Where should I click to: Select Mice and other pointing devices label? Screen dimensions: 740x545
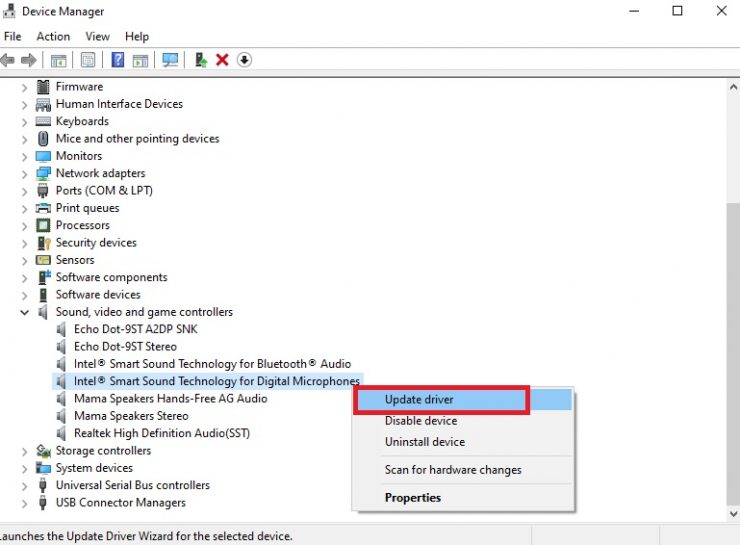[137, 139]
